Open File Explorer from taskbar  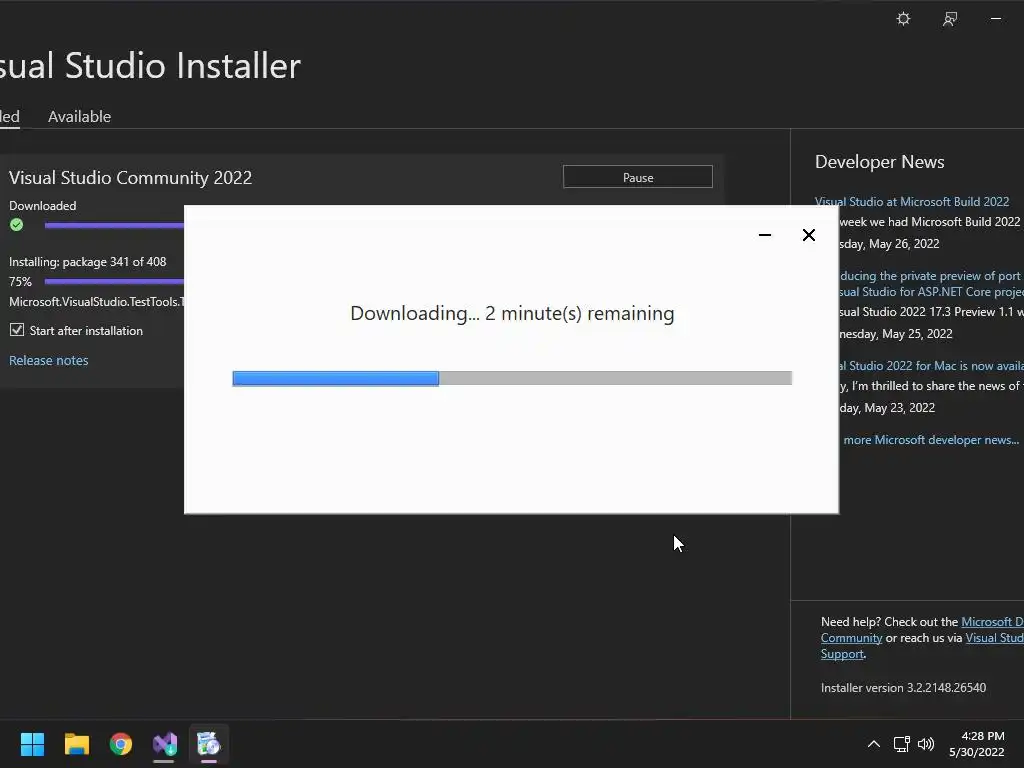coord(76,744)
